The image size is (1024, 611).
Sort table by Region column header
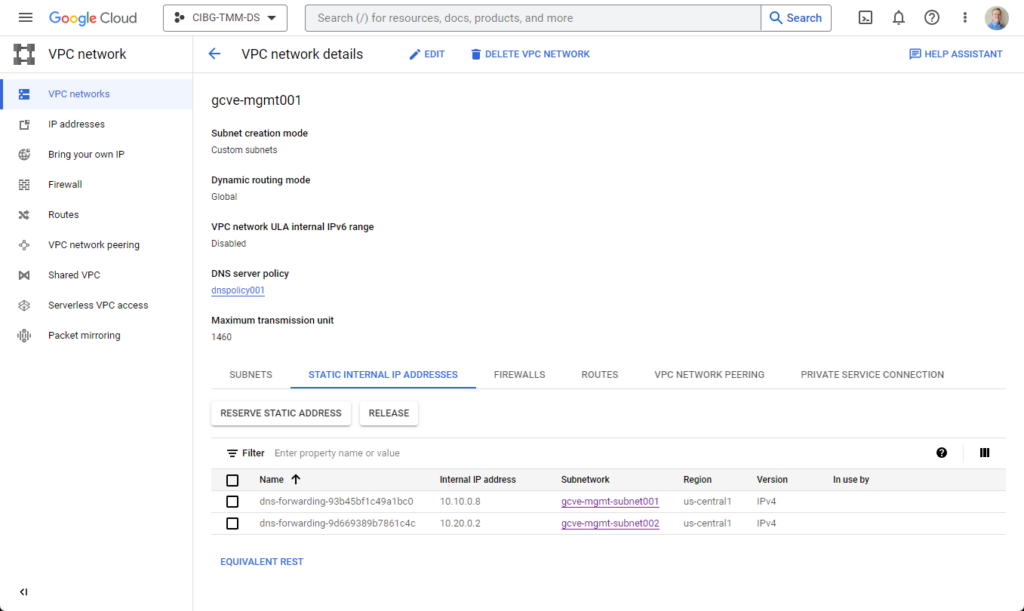[697, 480]
